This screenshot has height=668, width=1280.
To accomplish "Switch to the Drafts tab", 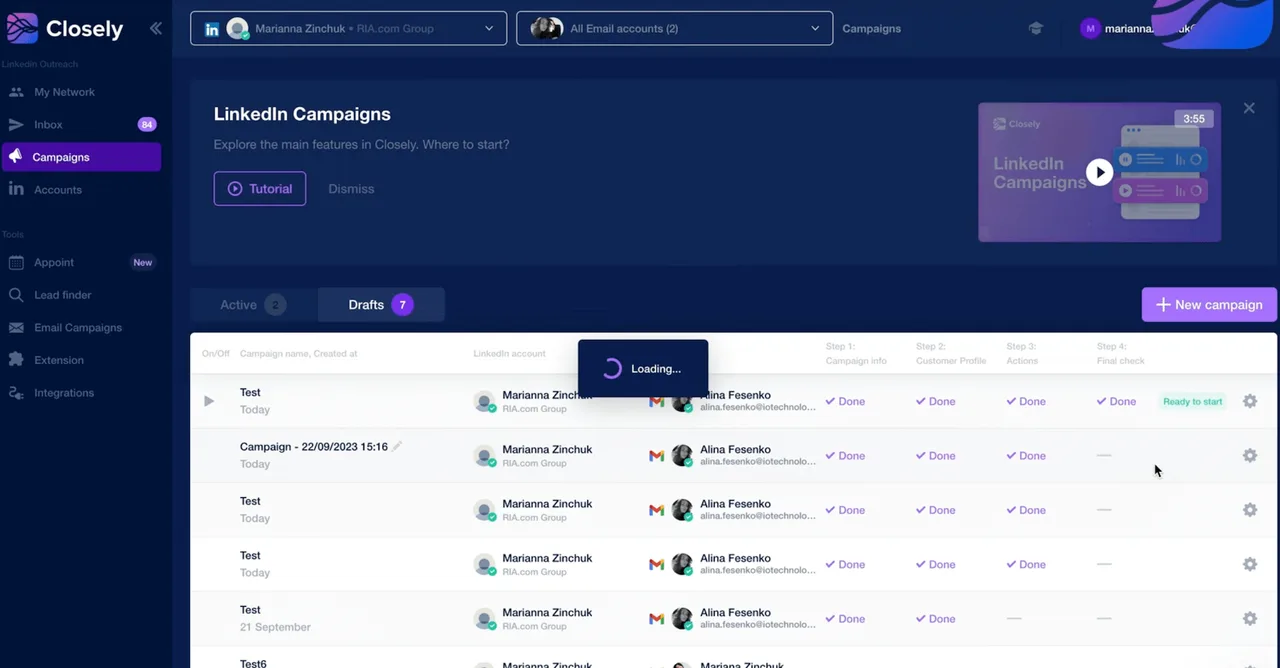I will (x=381, y=305).
